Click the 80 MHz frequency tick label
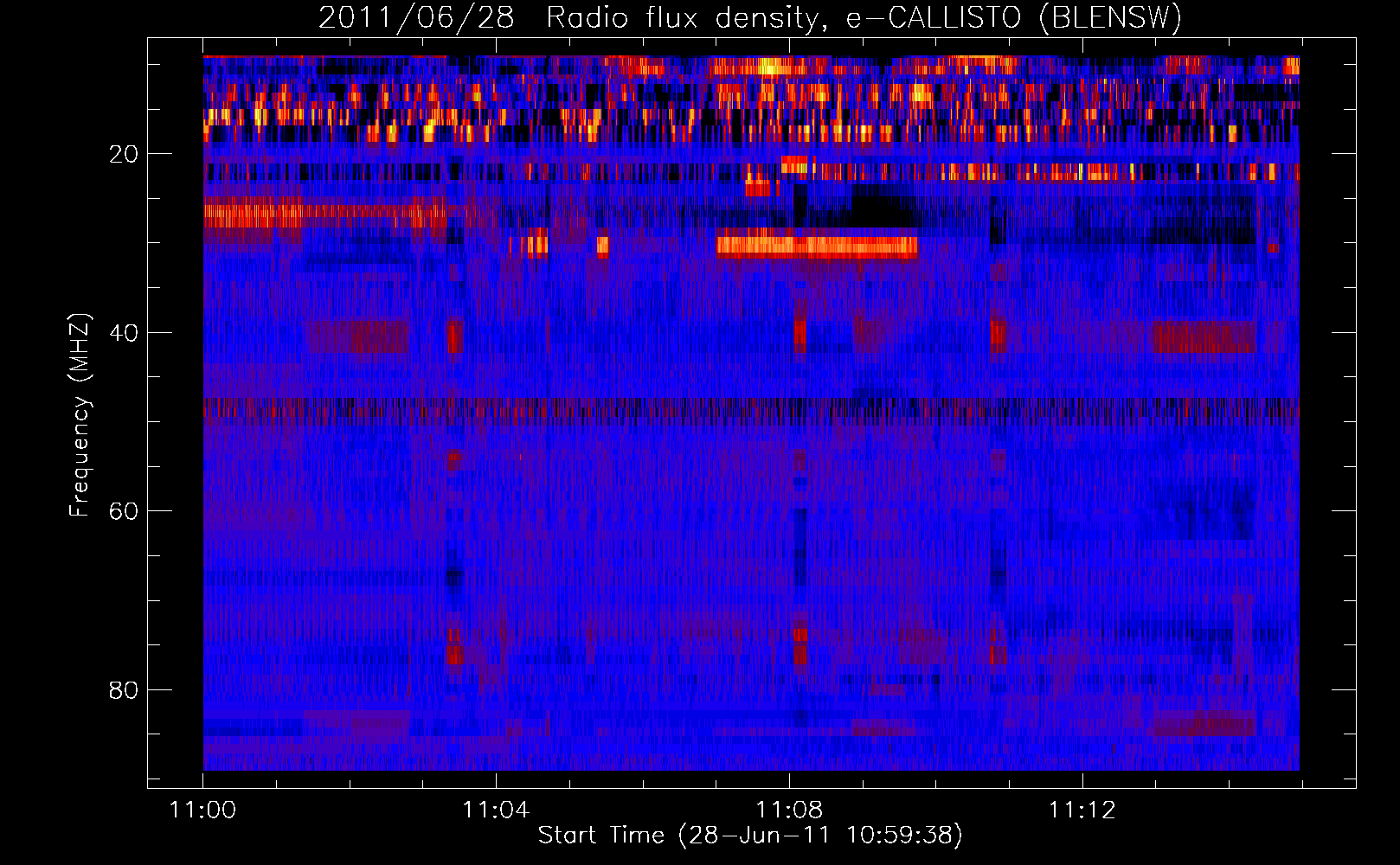 124,690
